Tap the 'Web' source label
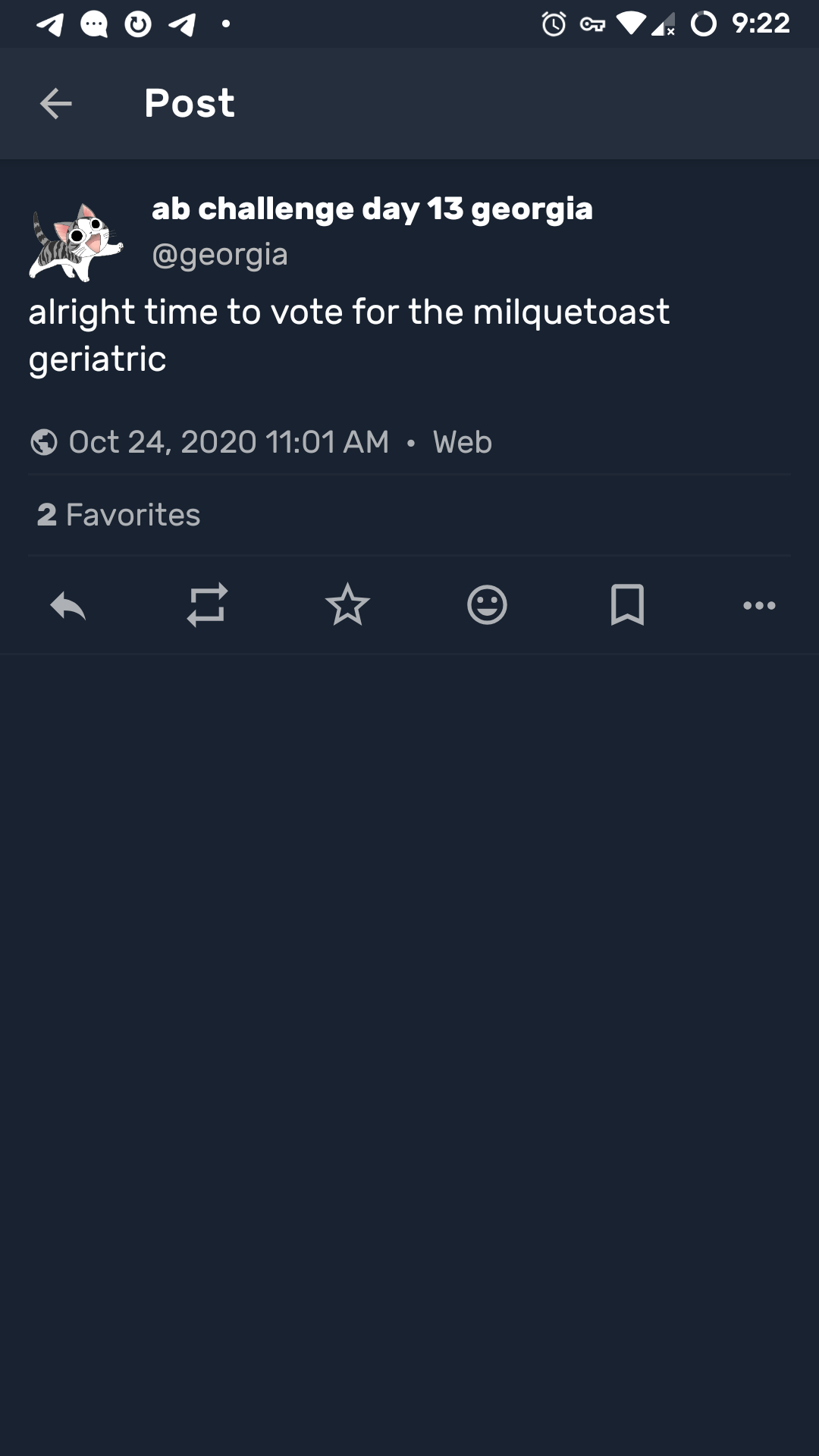Image resolution: width=819 pixels, height=1456 pixels. [x=462, y=442]
